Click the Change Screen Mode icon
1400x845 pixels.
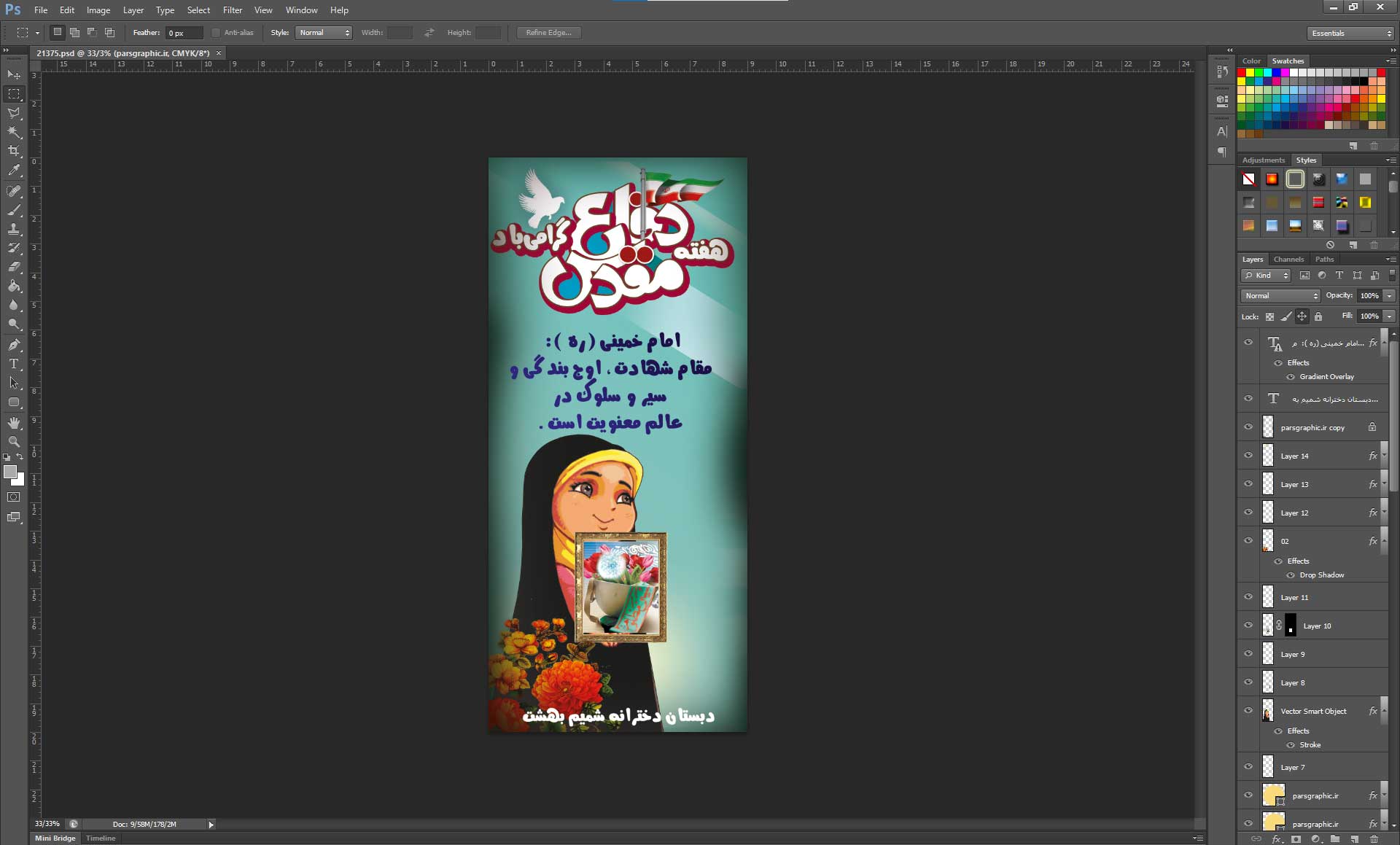pos(14,517)
